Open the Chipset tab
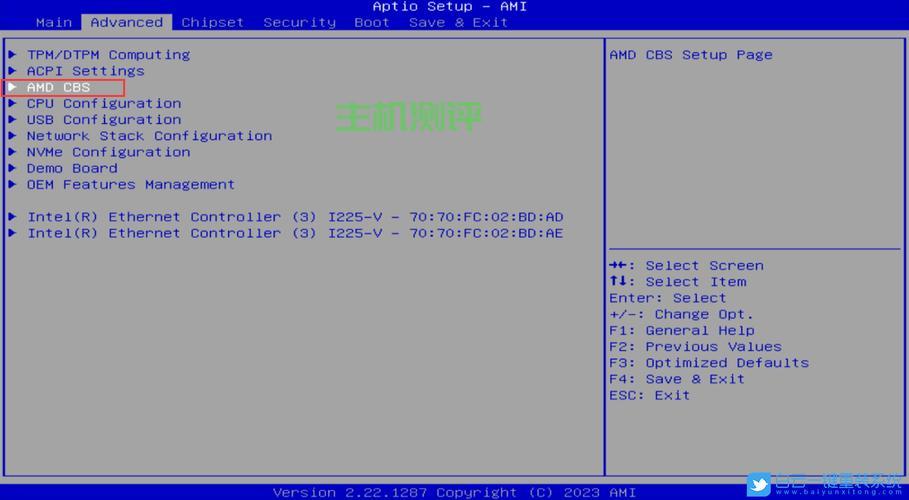Viewport: 909px width, 500px height. pos(212,22)
